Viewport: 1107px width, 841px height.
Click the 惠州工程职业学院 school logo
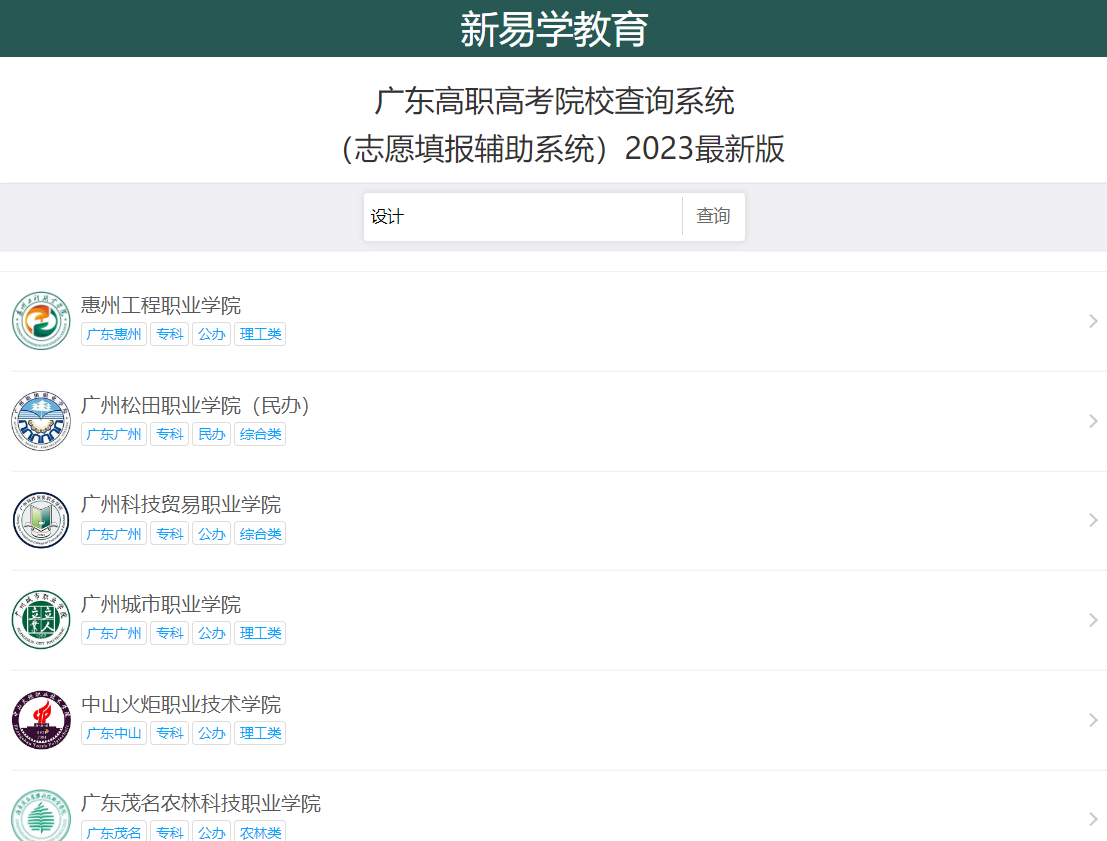point(41,321)
